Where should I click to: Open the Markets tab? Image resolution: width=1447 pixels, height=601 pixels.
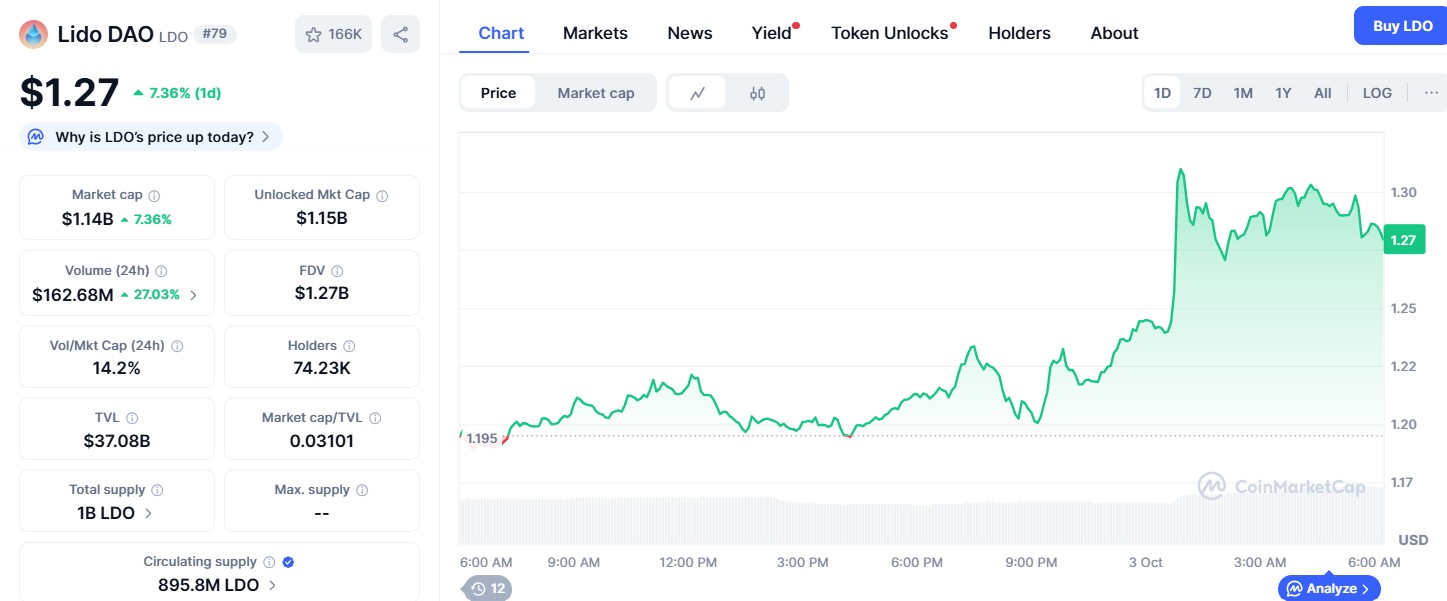pyautogui.click(x=595, y=33)
